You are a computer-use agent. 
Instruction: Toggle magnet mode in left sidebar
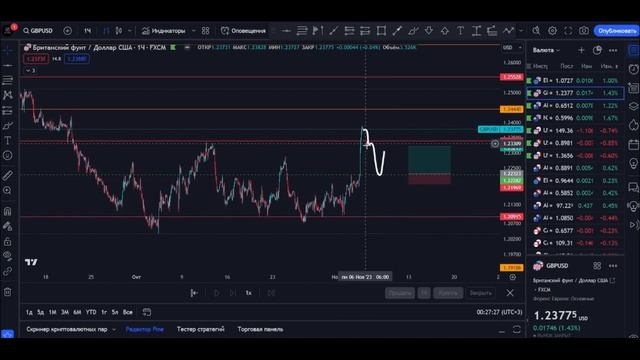click(x=8, y=211)
